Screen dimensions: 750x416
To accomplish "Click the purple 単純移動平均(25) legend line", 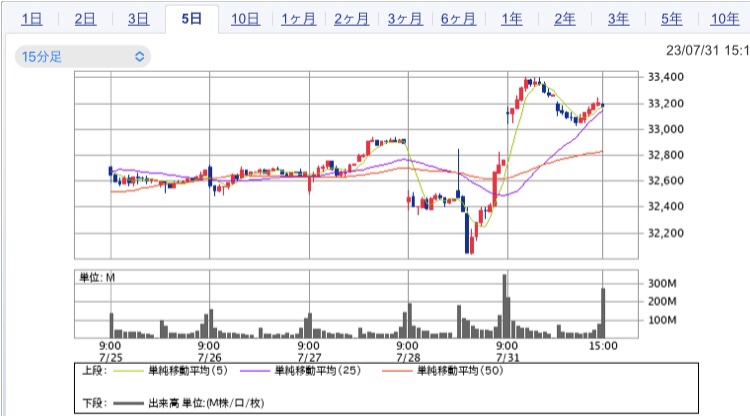I will point(255,371).
